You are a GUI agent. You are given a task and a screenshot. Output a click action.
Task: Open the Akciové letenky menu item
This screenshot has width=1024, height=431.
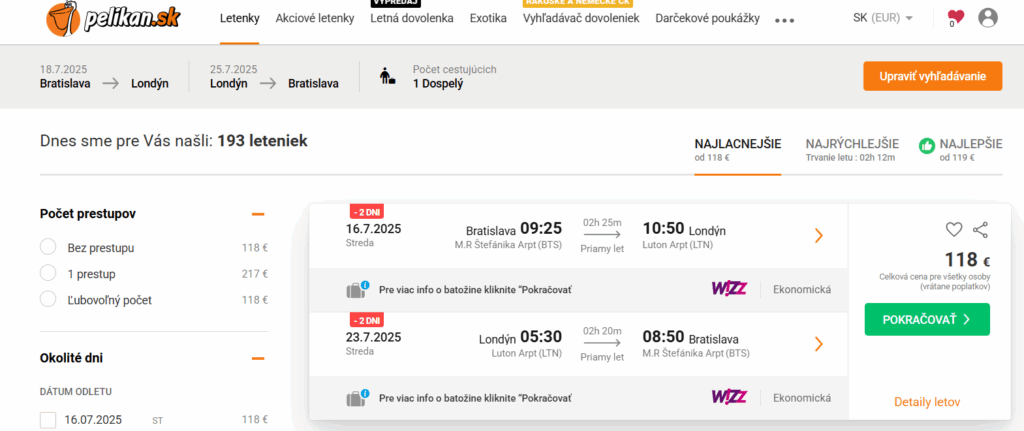(x=315, y=18)
